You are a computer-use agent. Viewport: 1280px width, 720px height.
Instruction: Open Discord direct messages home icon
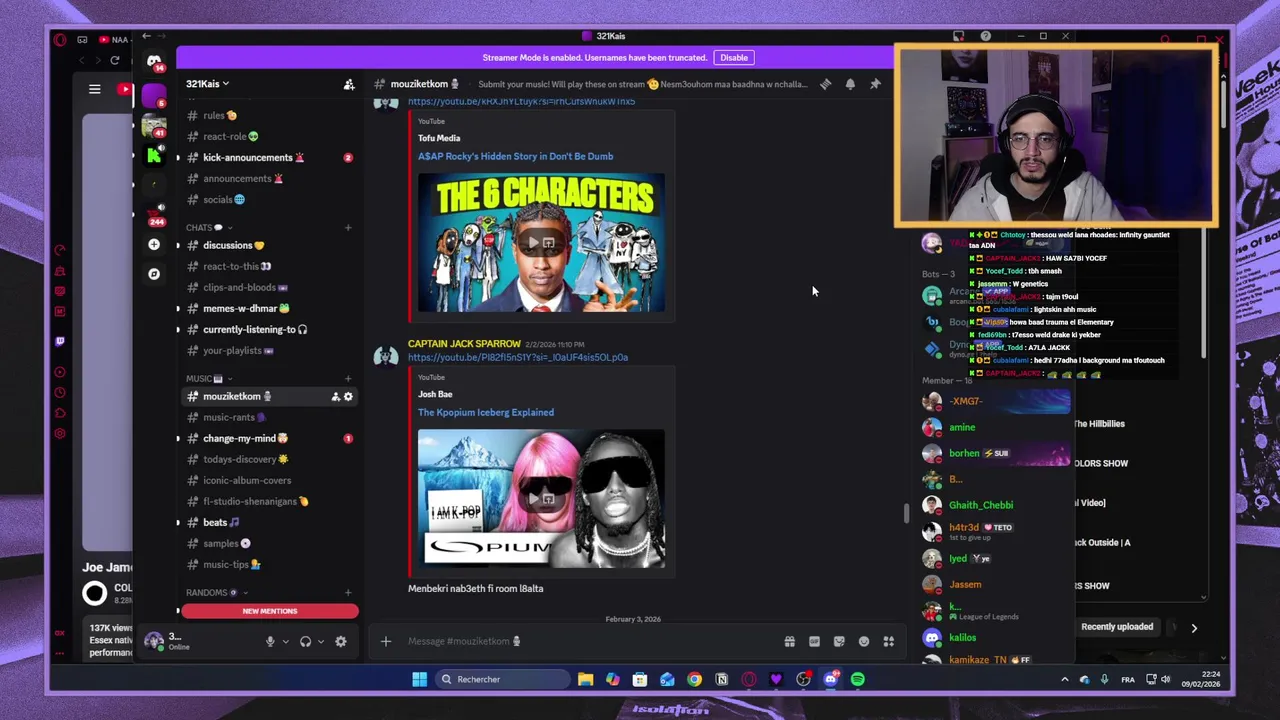coord(154,61)
